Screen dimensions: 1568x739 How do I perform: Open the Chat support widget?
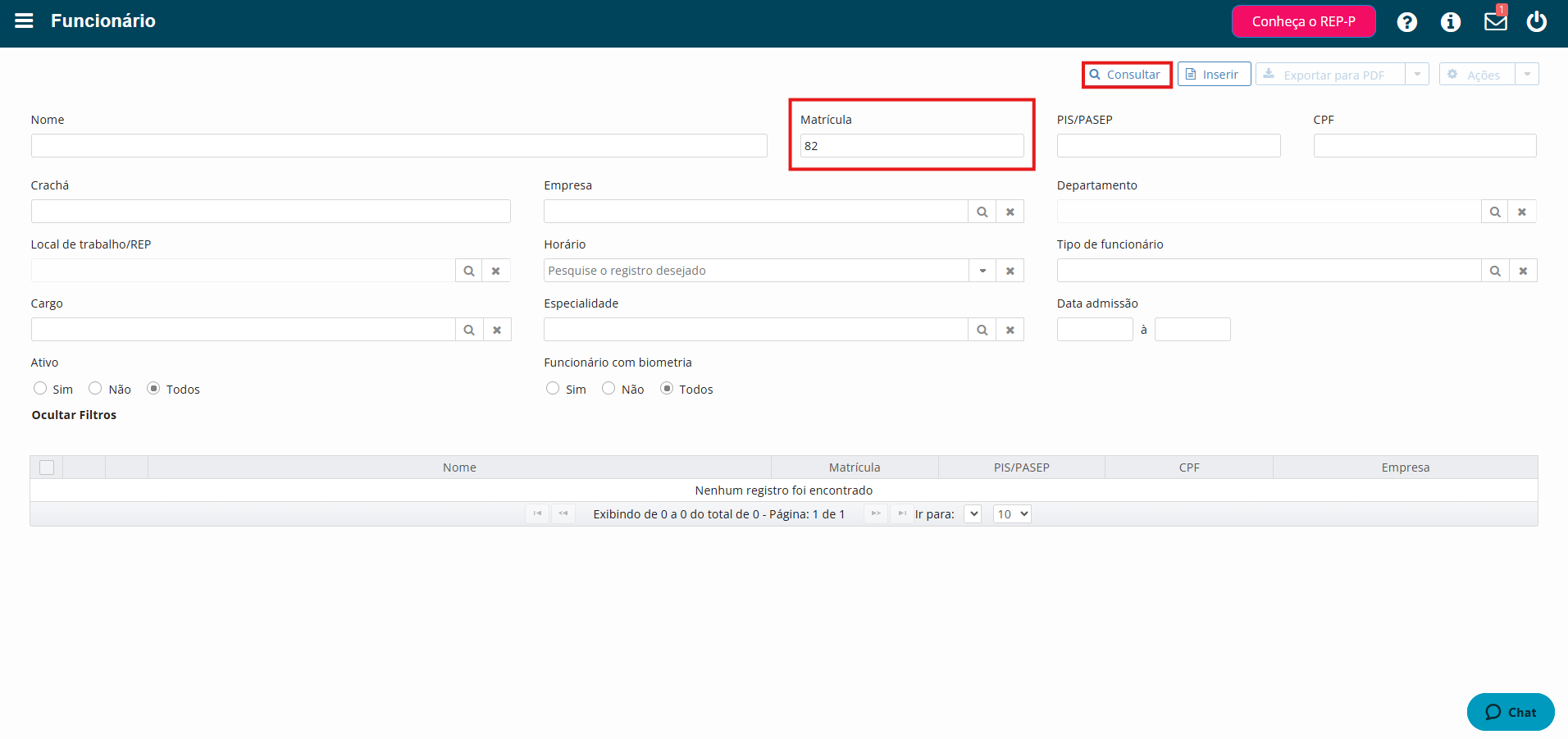coord(1511,712)
